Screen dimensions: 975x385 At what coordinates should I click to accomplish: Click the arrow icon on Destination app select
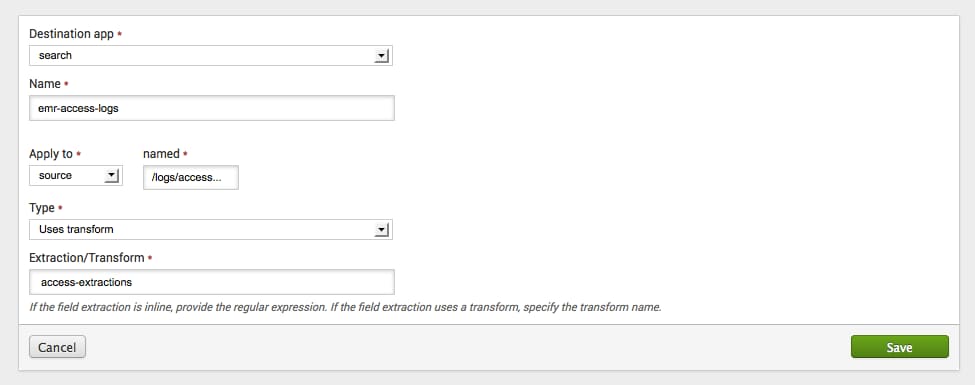coord(381,56)
